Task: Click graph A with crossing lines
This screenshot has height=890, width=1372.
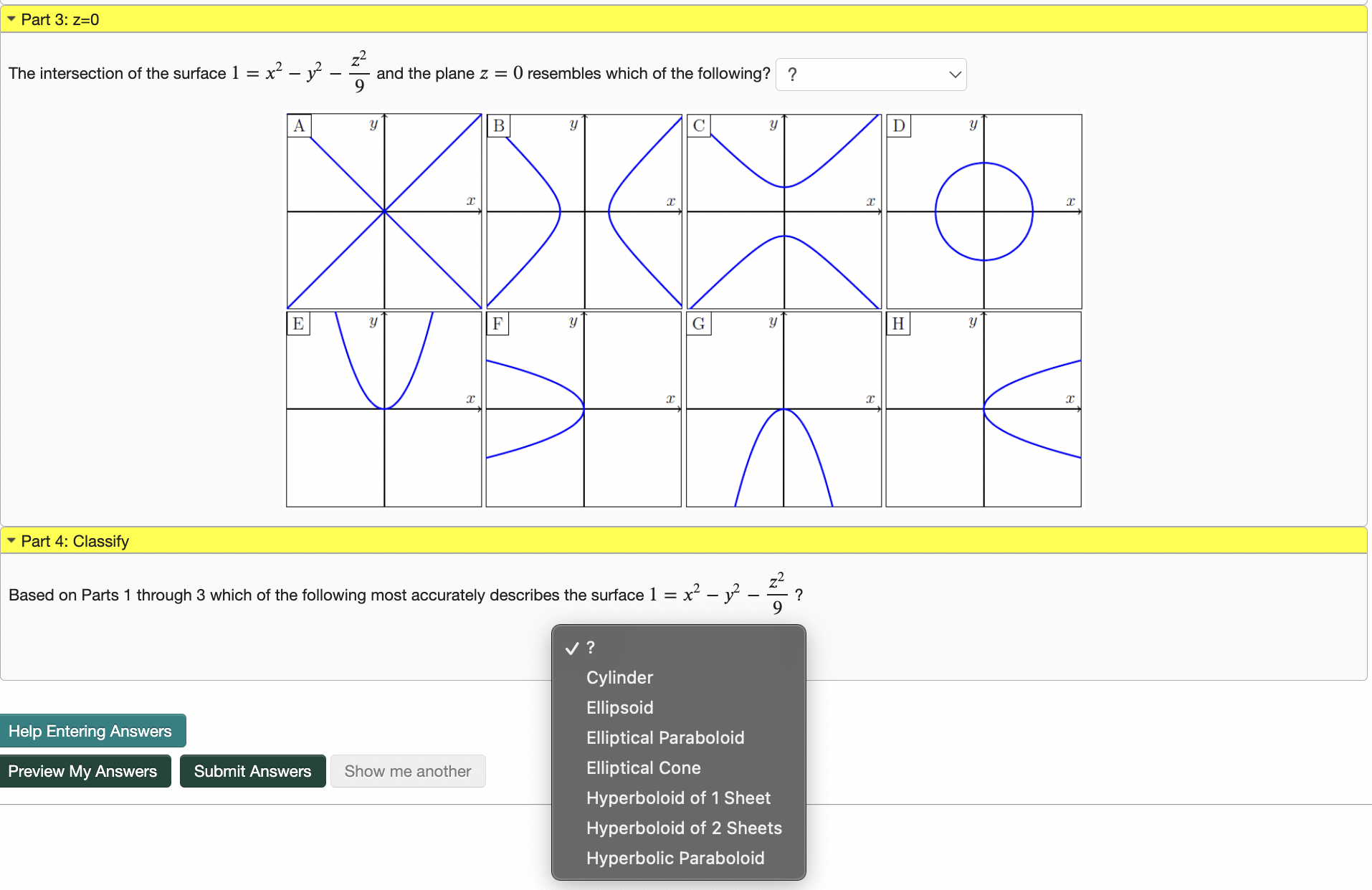Action: pyautogui.click(x=384, y=210)
